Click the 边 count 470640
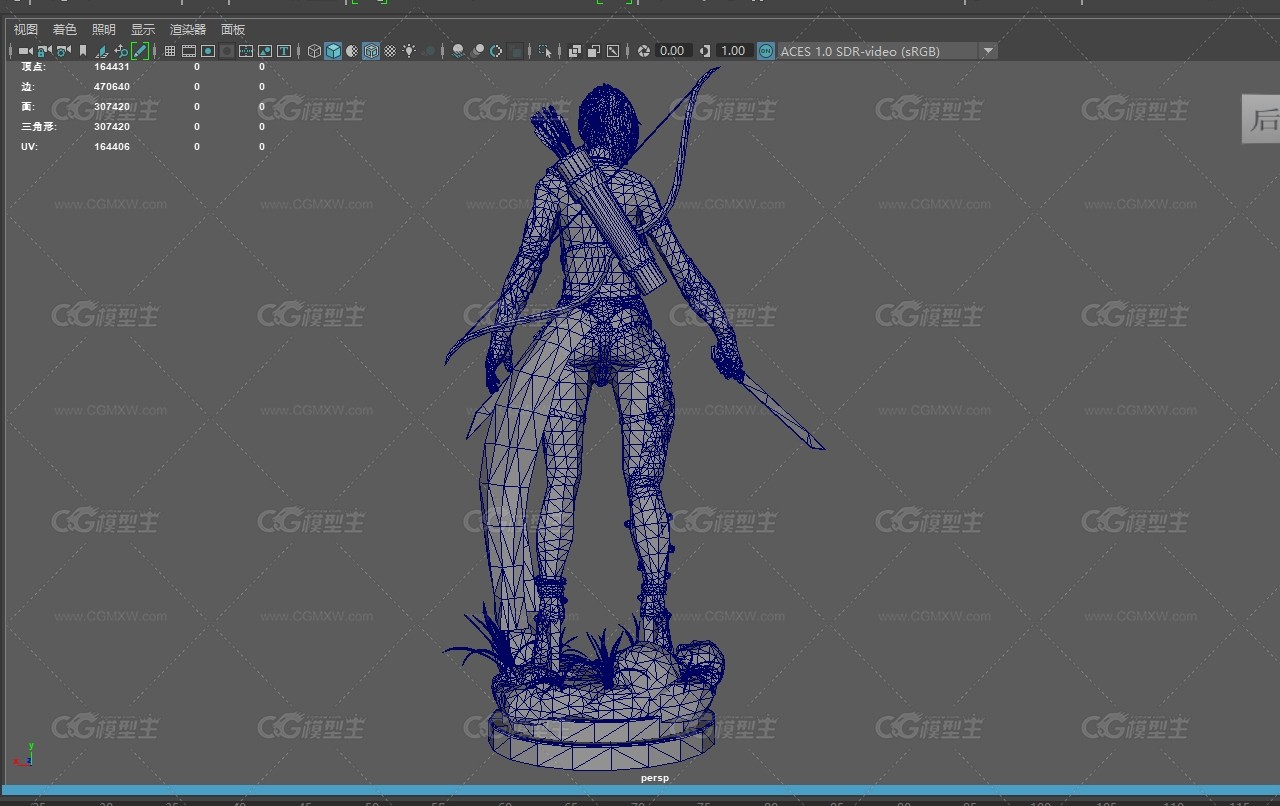1280x806 pixels. 112,87
